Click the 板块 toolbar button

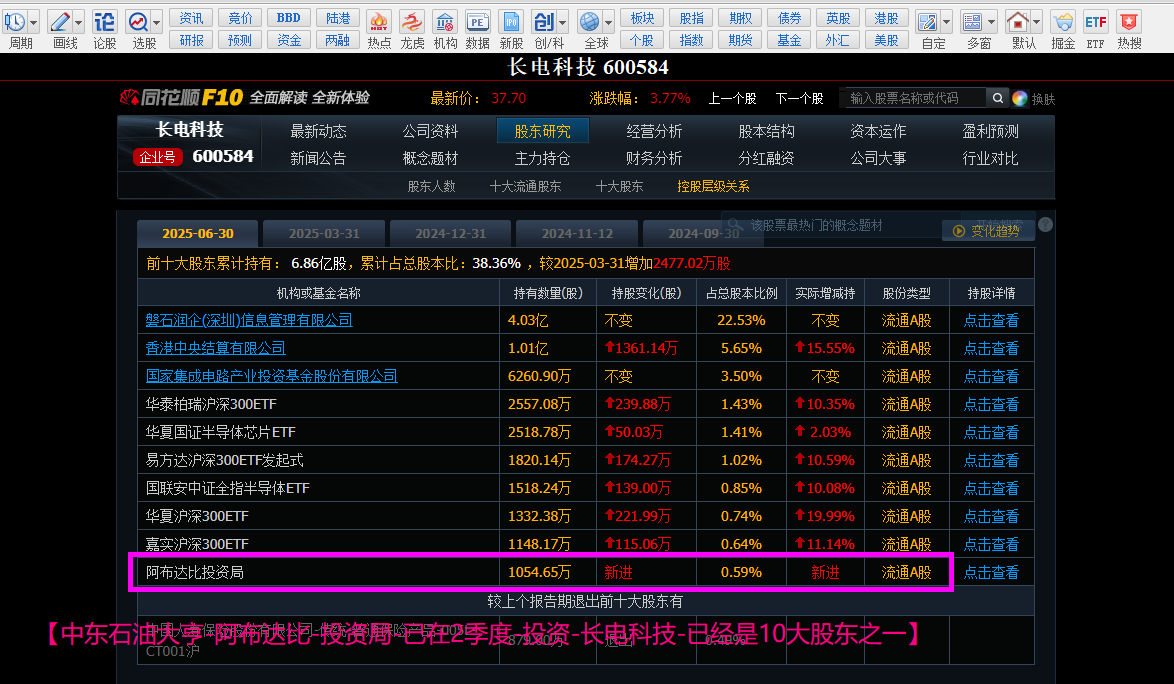point(642,18)
